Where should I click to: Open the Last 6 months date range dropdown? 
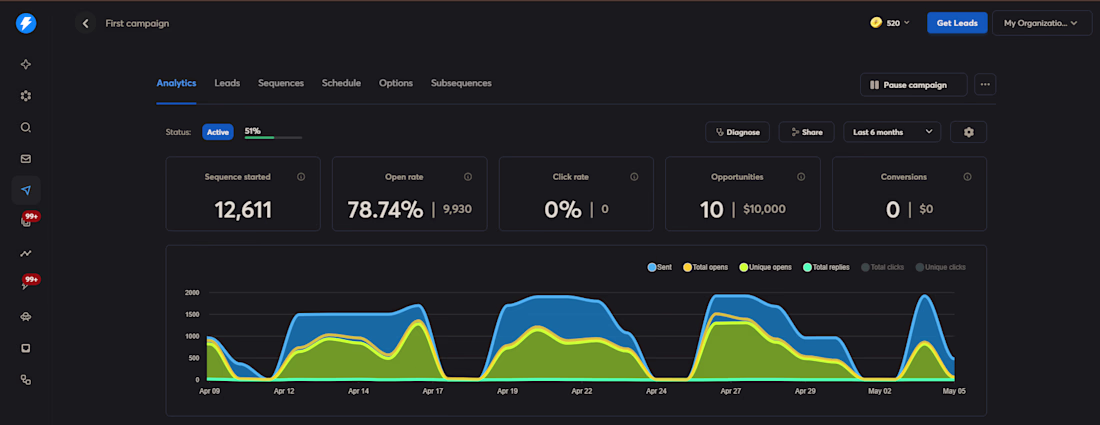pos(892,132)
